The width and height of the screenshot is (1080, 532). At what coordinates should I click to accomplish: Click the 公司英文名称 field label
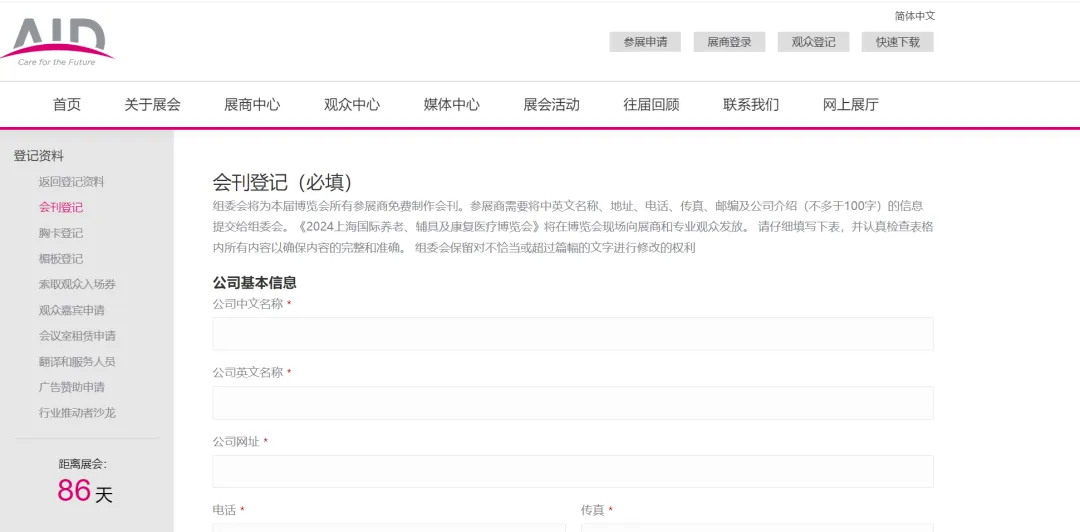pyautogui.click(x=248, y=373)
